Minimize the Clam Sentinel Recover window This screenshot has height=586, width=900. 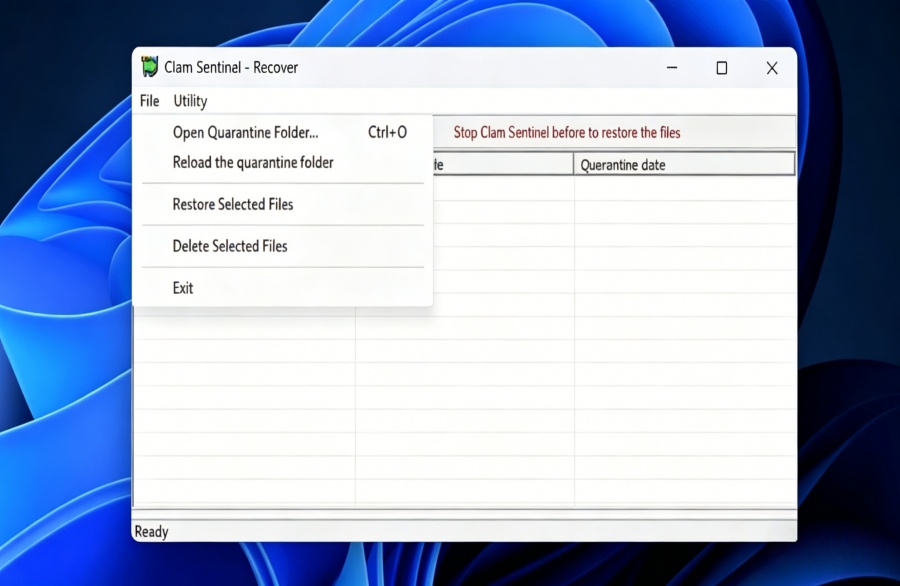672,68
